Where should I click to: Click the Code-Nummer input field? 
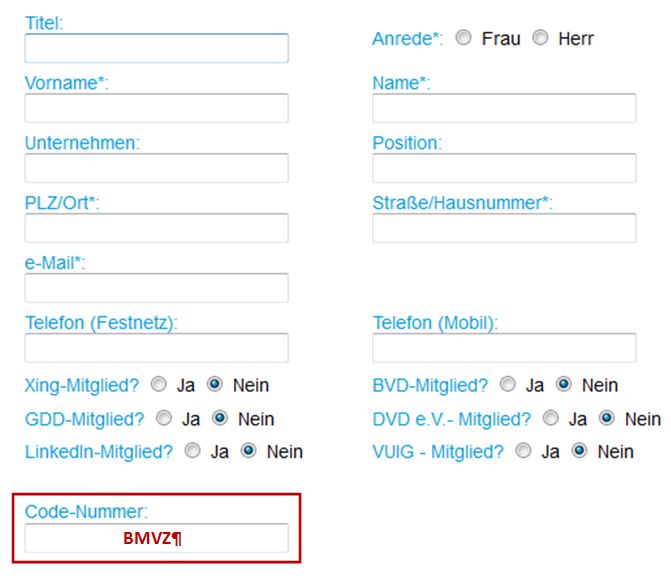[156, 538]
